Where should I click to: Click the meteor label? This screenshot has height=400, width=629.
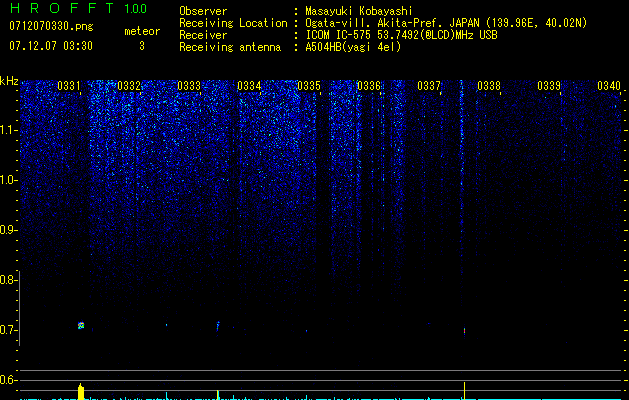pyautogui.click(x=142, y=31)
